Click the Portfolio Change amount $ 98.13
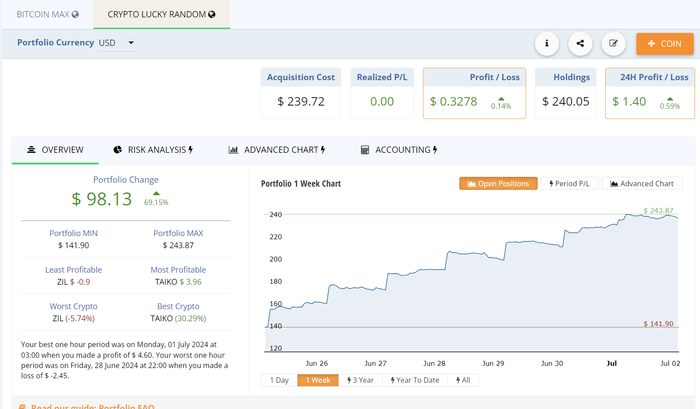 (x=102, y=199)
